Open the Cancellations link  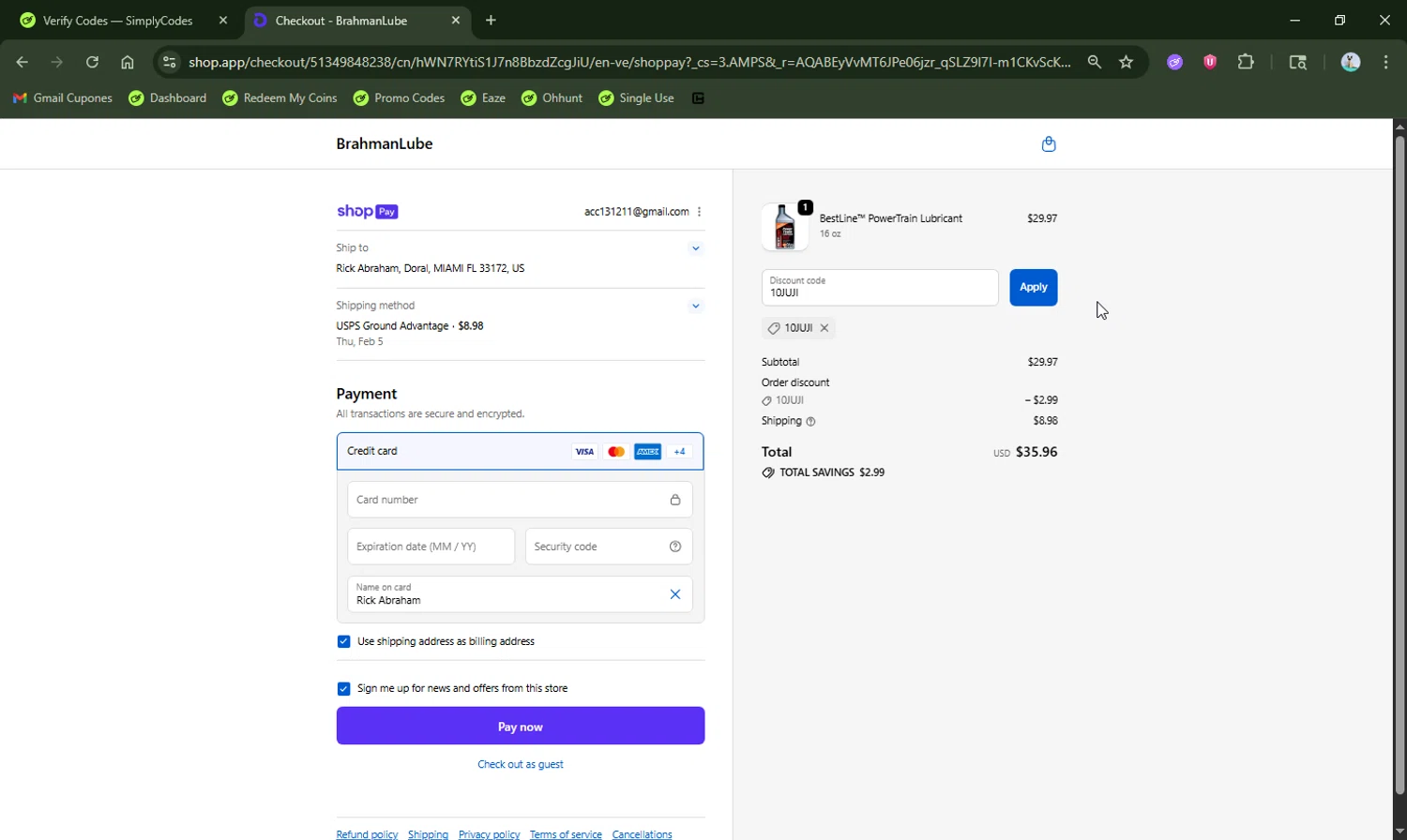(642, 834)
